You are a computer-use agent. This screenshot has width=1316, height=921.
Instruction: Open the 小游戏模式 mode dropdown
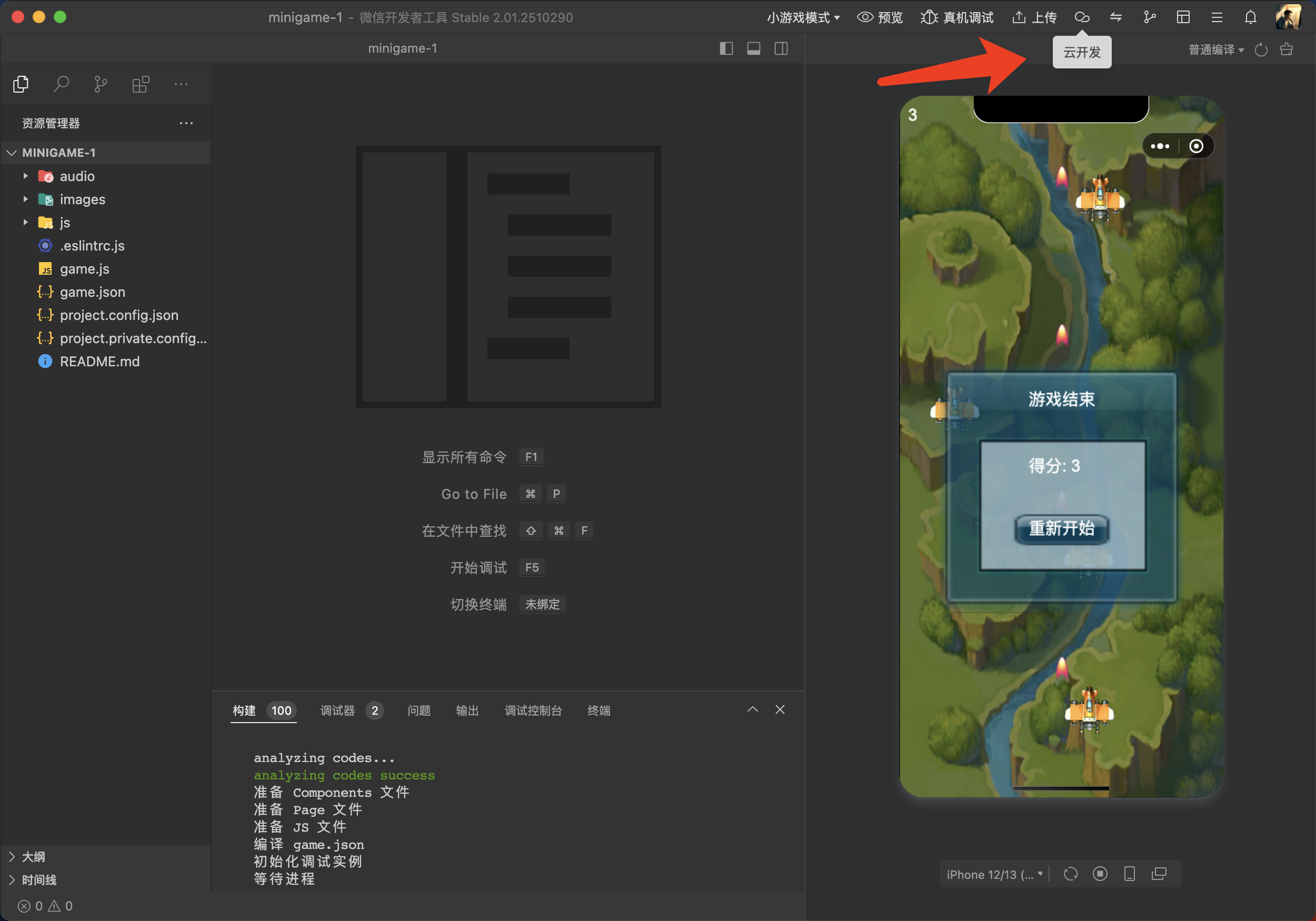pos(804,17)
